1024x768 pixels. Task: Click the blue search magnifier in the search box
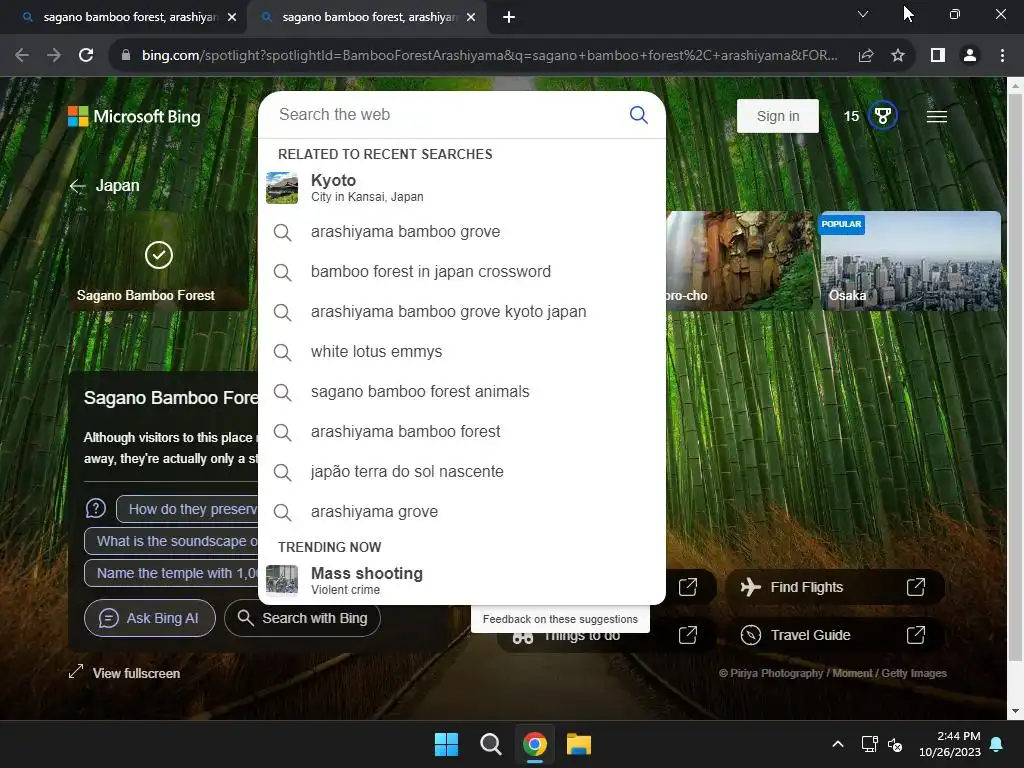(638, 115)
